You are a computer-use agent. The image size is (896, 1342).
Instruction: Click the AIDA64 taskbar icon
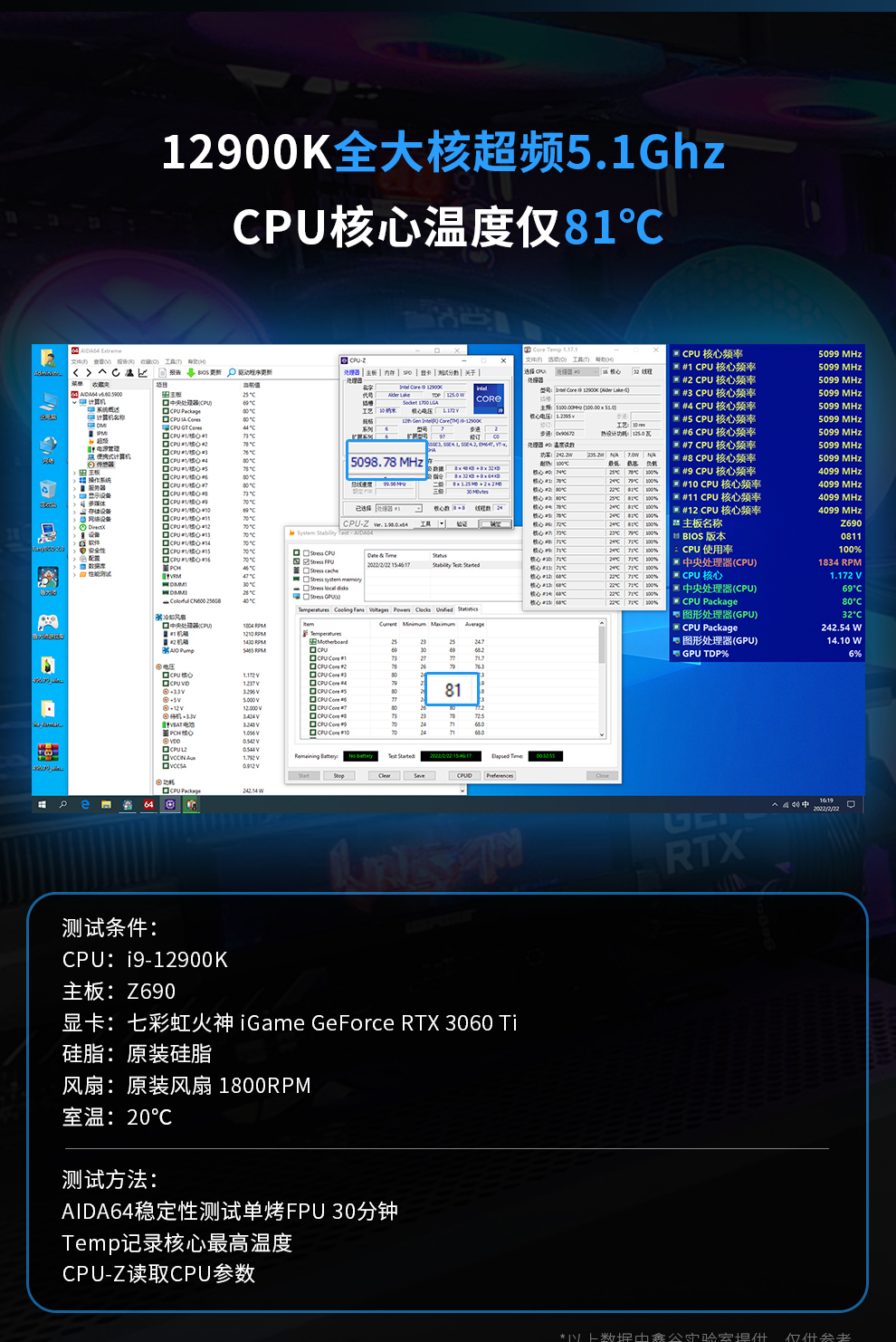tap(148, 804)
